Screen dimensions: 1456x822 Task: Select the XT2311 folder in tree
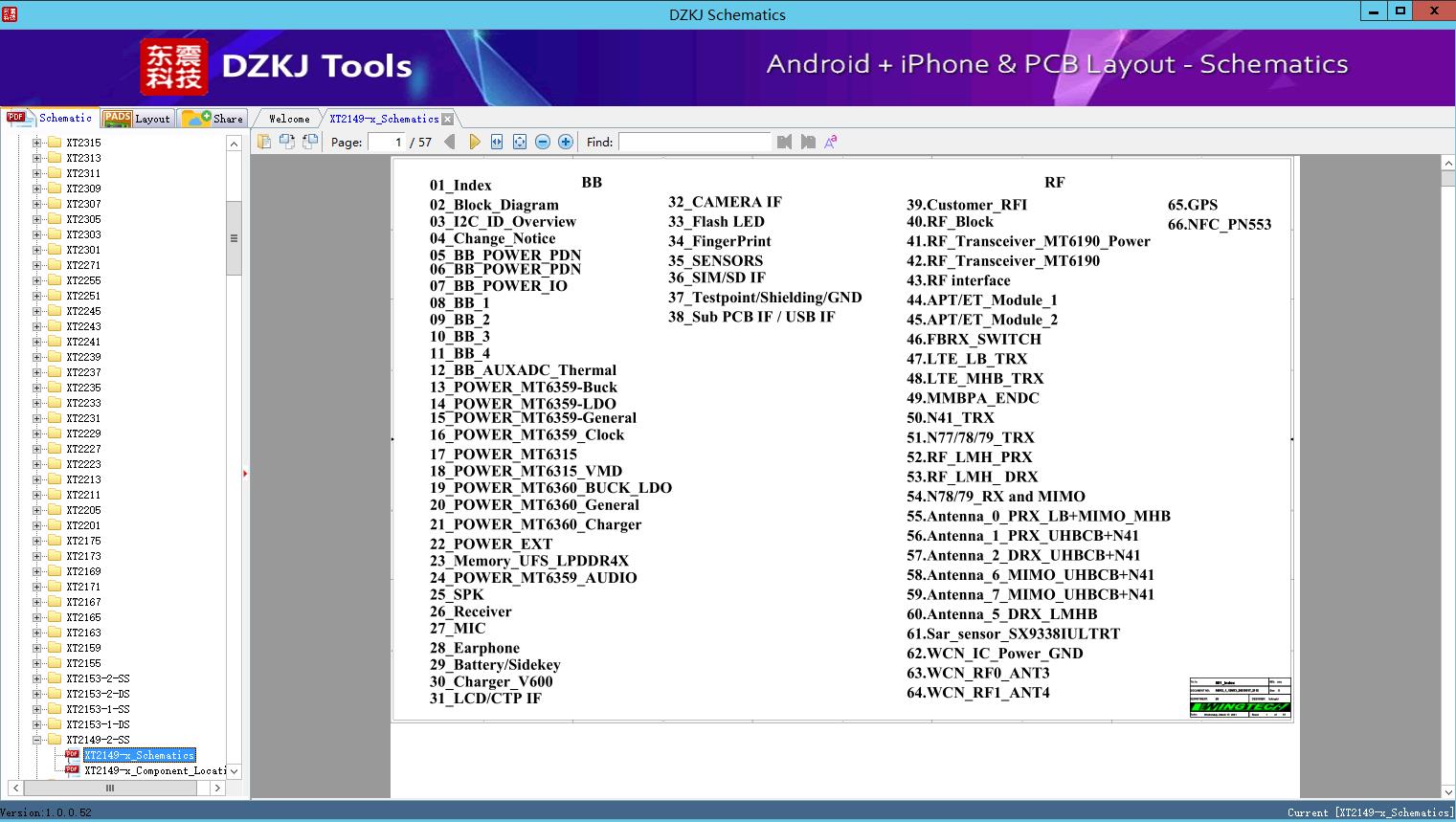click(x=83, y=173)
